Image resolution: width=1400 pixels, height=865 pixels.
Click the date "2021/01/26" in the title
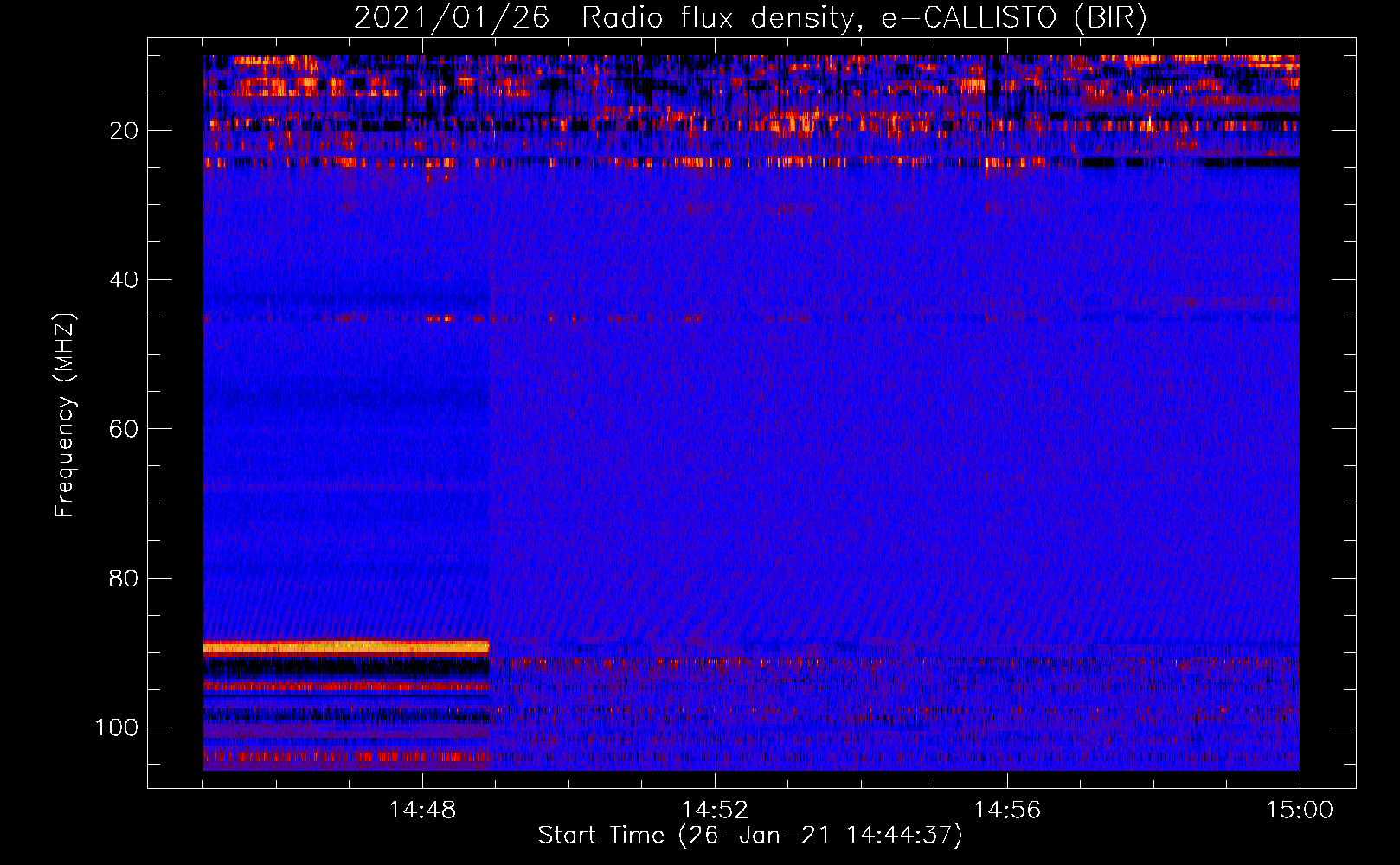point(451,18)
